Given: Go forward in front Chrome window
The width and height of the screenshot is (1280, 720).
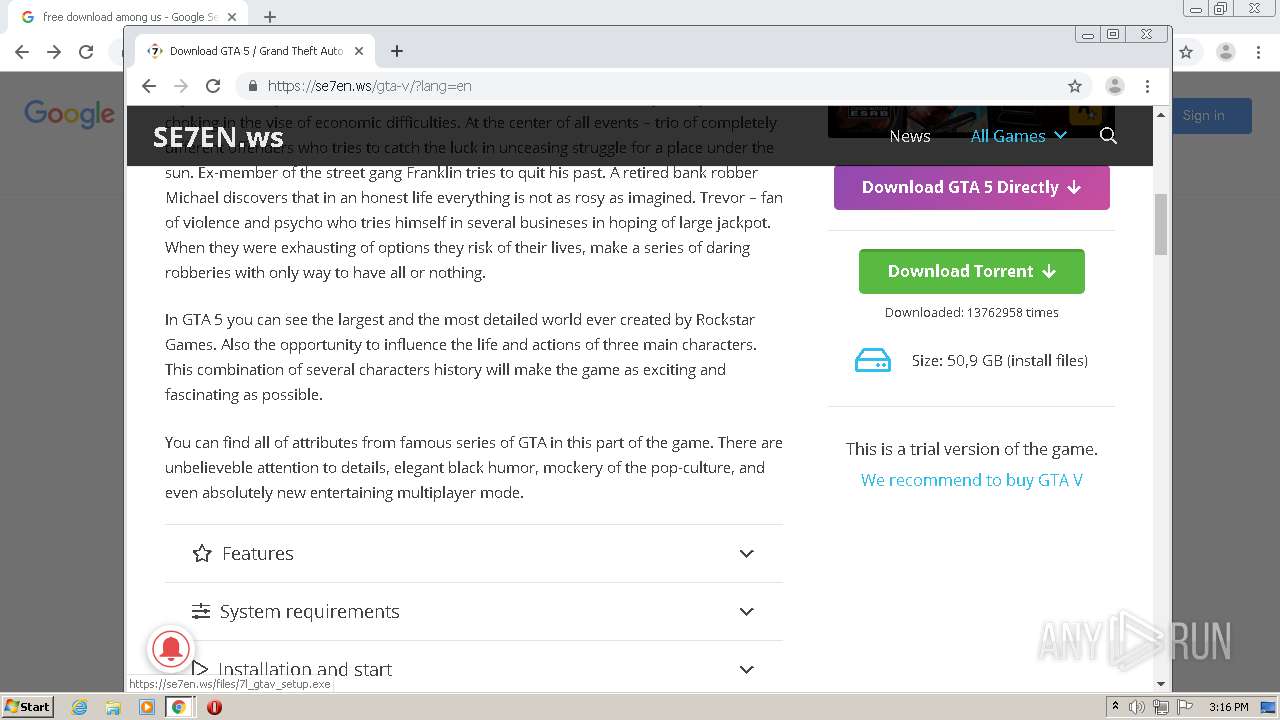Looking at the screenshot, I should (181, 86).
